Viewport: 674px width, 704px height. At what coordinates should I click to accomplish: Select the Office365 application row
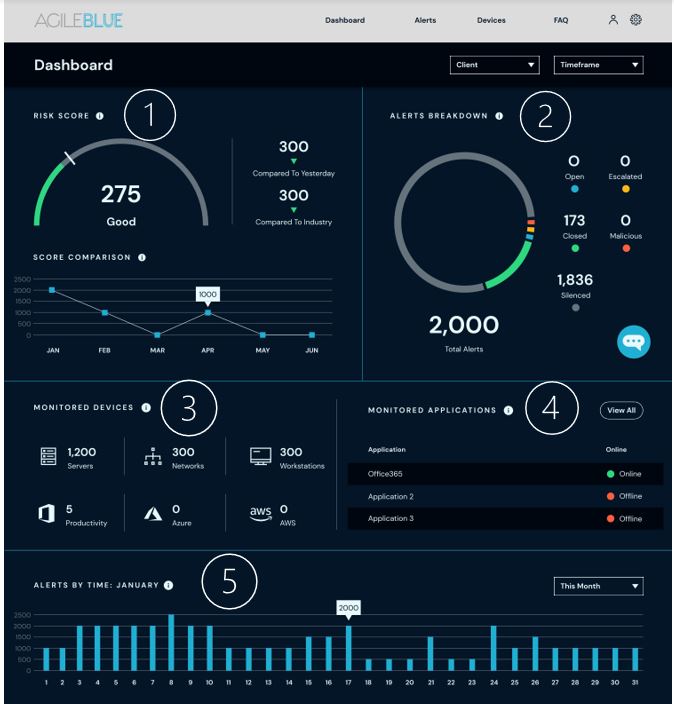tap(506, 474)
